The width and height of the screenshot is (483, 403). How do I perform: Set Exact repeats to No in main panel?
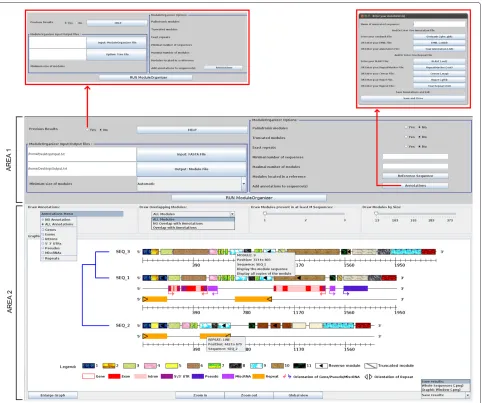pos(419,146)
